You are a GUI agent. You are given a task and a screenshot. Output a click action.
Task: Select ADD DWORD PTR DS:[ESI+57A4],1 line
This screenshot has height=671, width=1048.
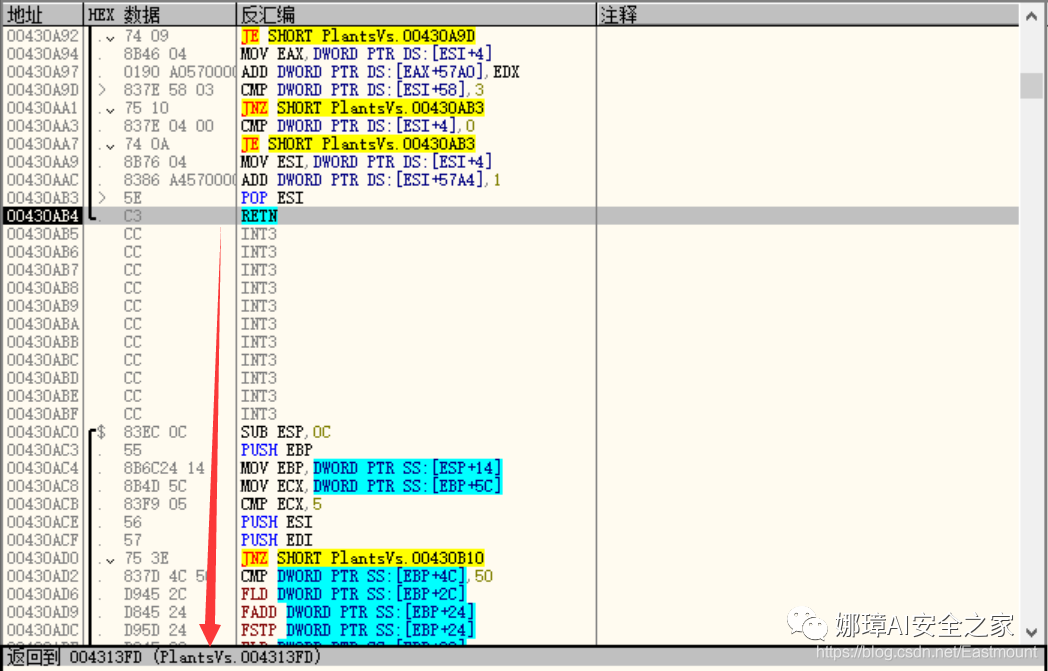pyautogui.click(x=371, y=180)
